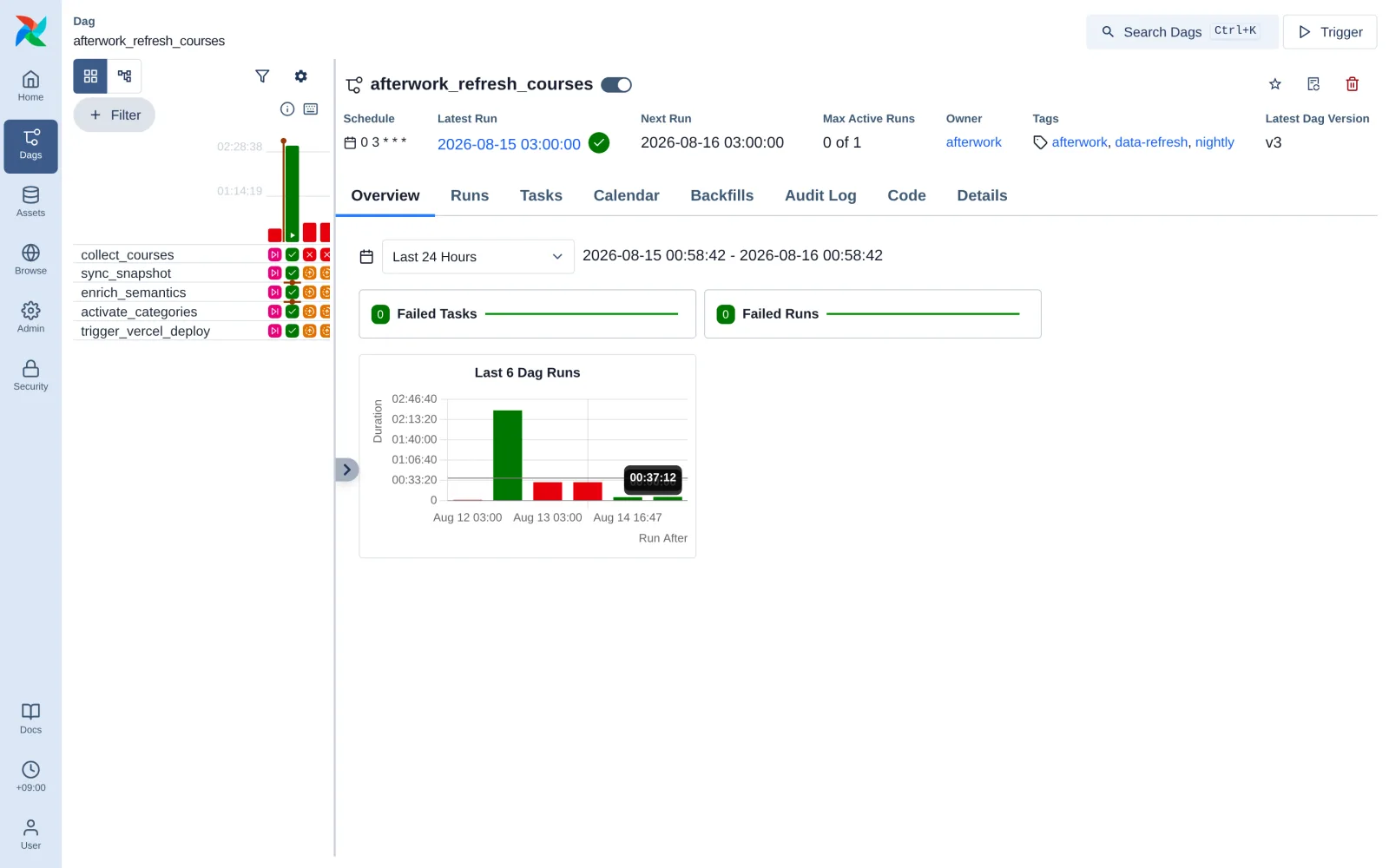
Task: Select the tall green run bar in grid
Action: (293, 193)
